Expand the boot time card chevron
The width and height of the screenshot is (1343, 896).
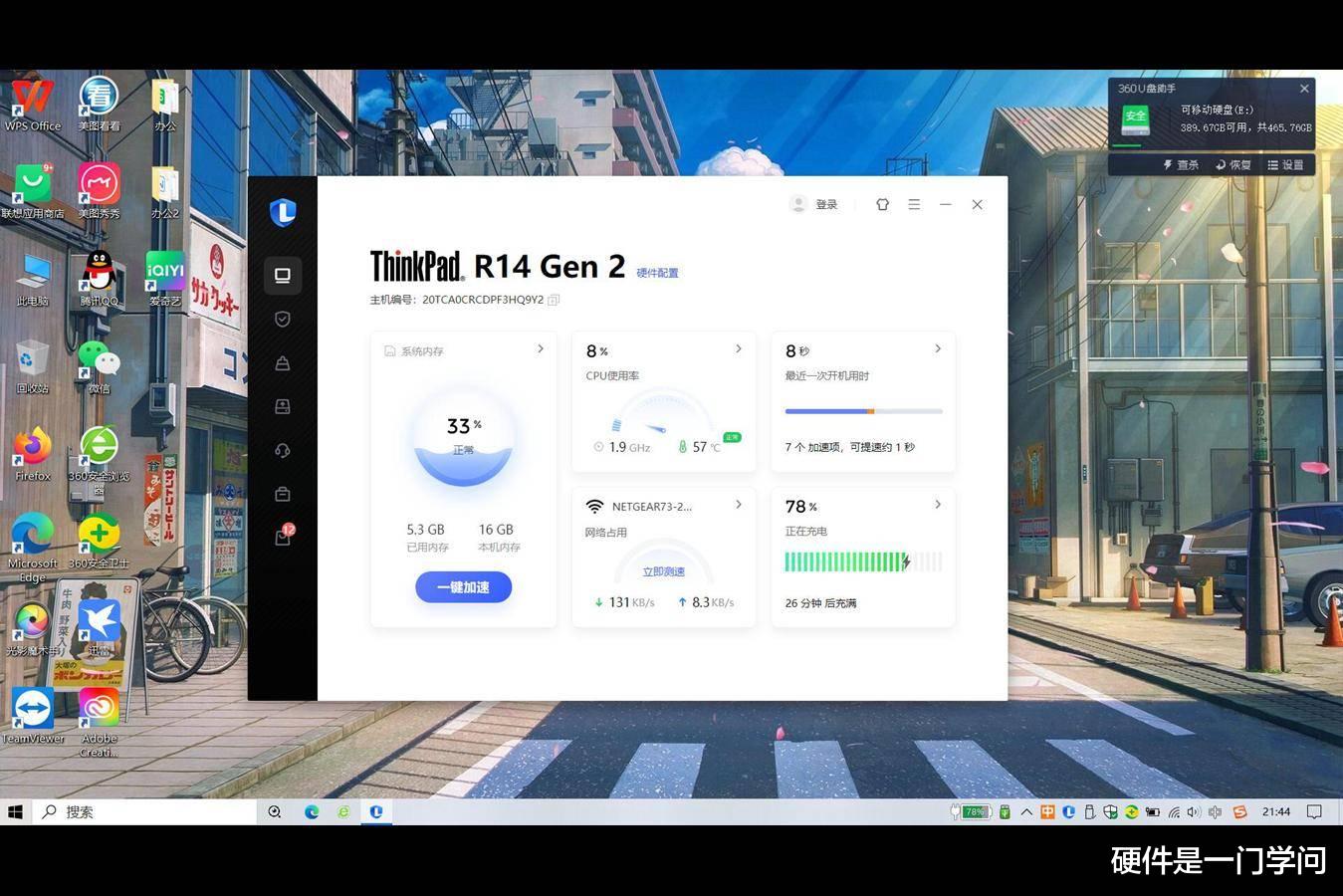point(938,348)
